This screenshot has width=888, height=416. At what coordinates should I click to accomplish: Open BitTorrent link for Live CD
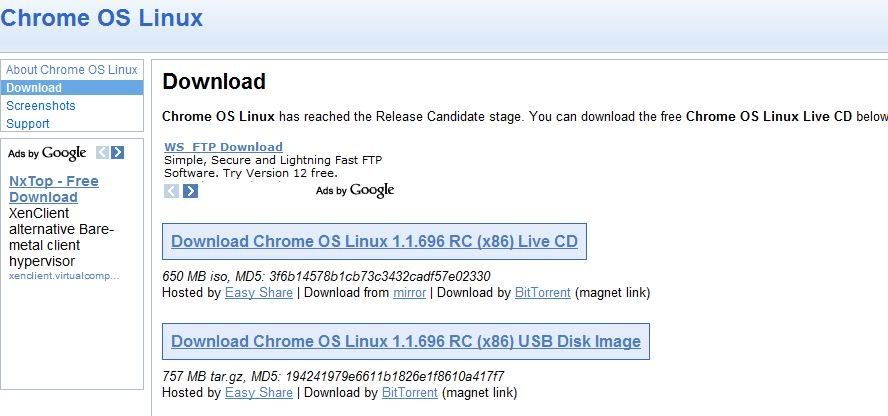coord(543,293)
